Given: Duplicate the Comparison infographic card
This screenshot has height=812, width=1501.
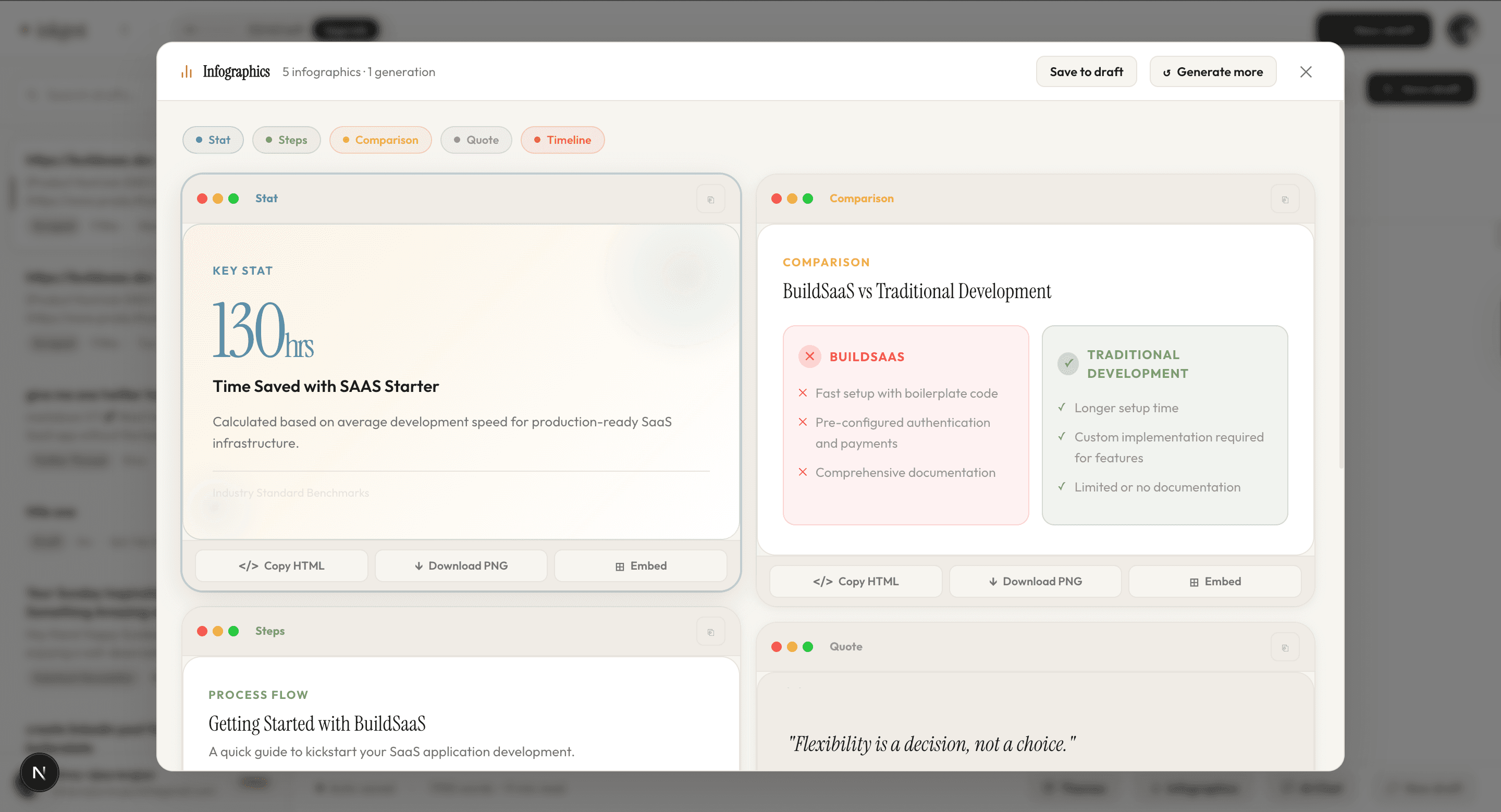Looking at the screenshot, I should point(1285,199).
